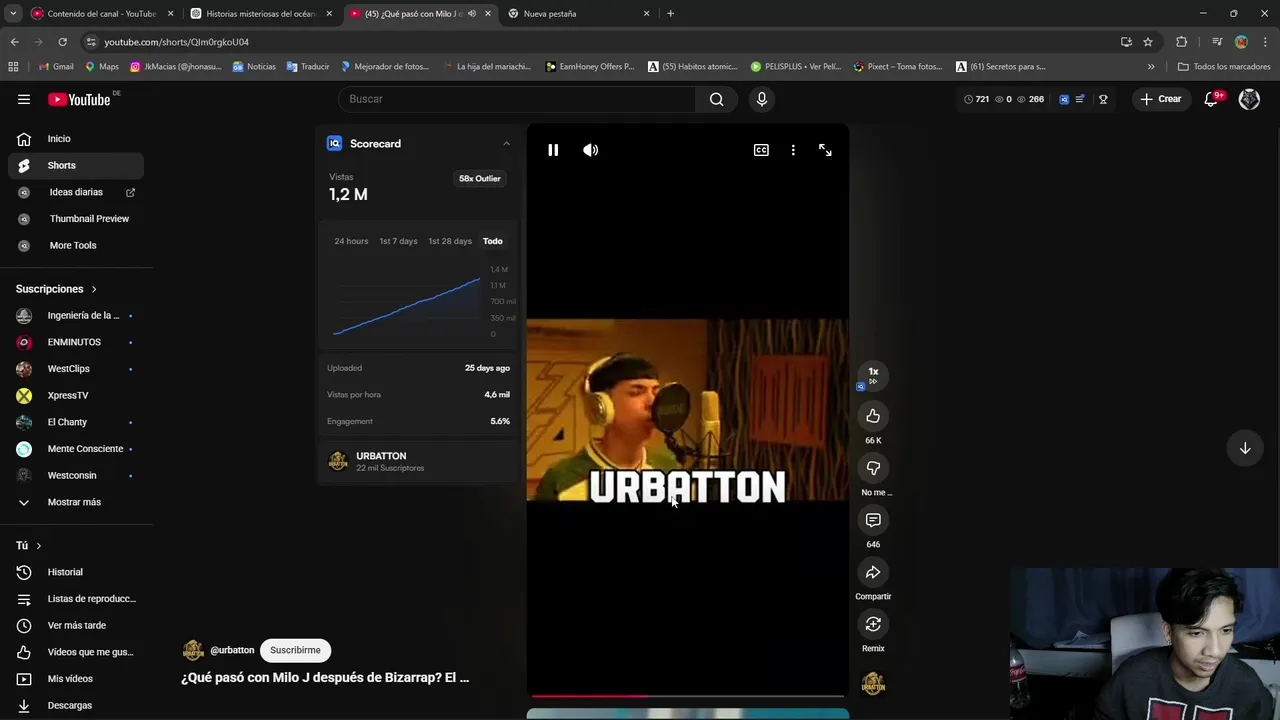The width and height of the screenshot is (1280, 720).
Task: Open the Todos los marcadores folder
Action: click(1224, 67)
